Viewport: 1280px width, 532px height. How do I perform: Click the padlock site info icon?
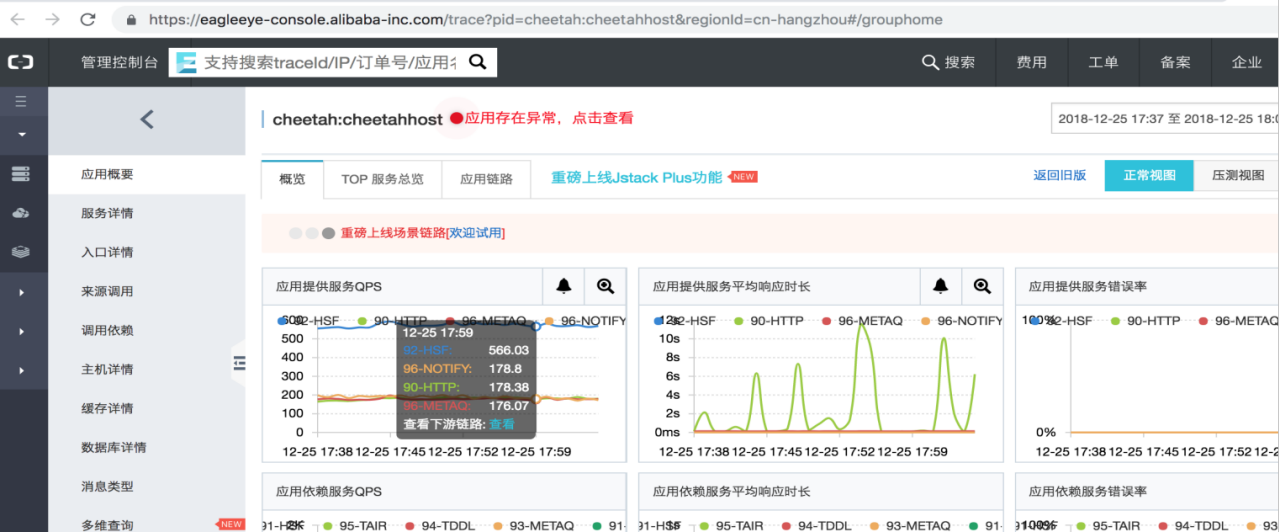[132, 19]
